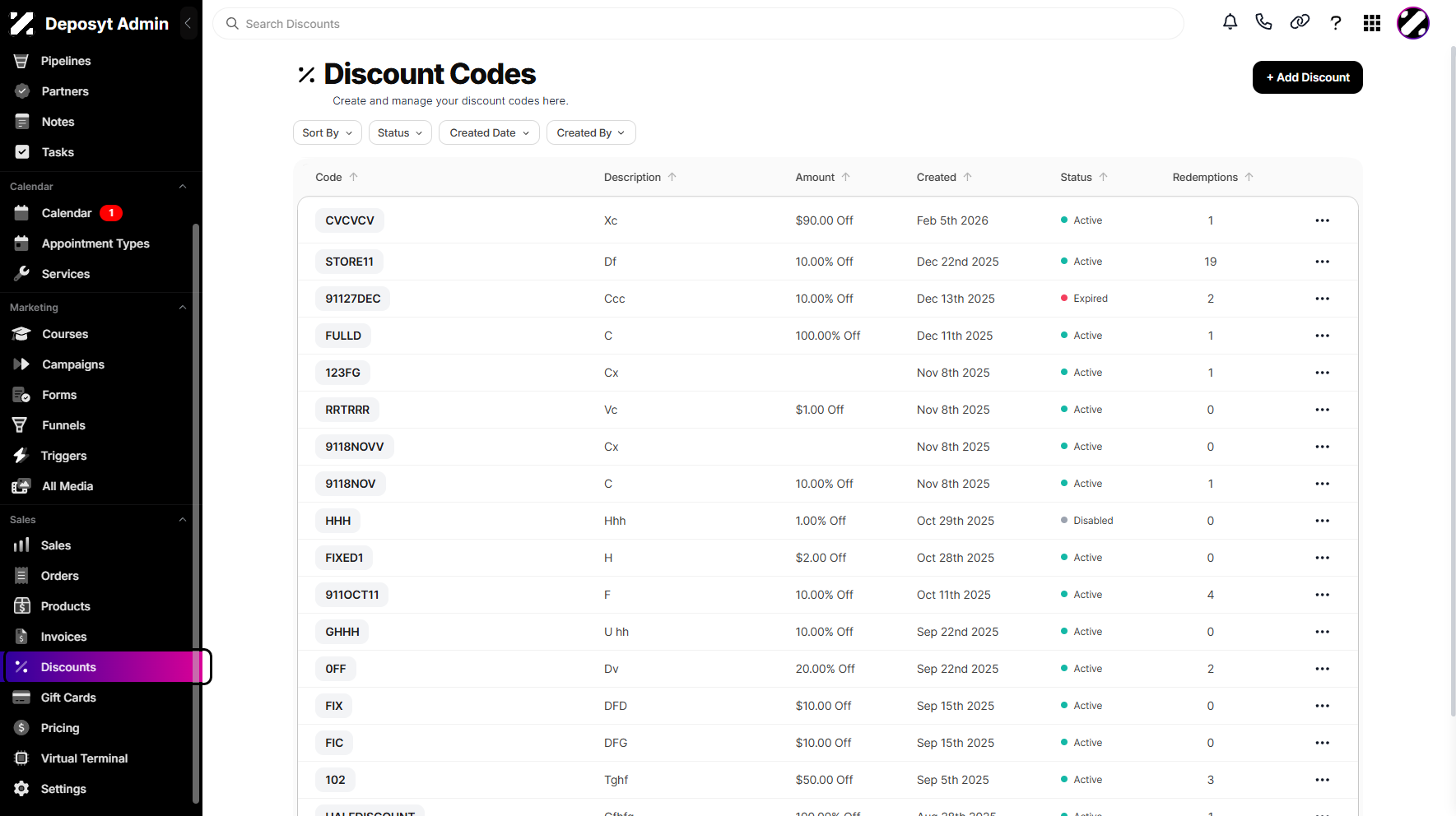Image resolution: width=1456 pixels, height=816 pixels.
Task: Click the CVCVCV discount code
Action: (350, 220)
